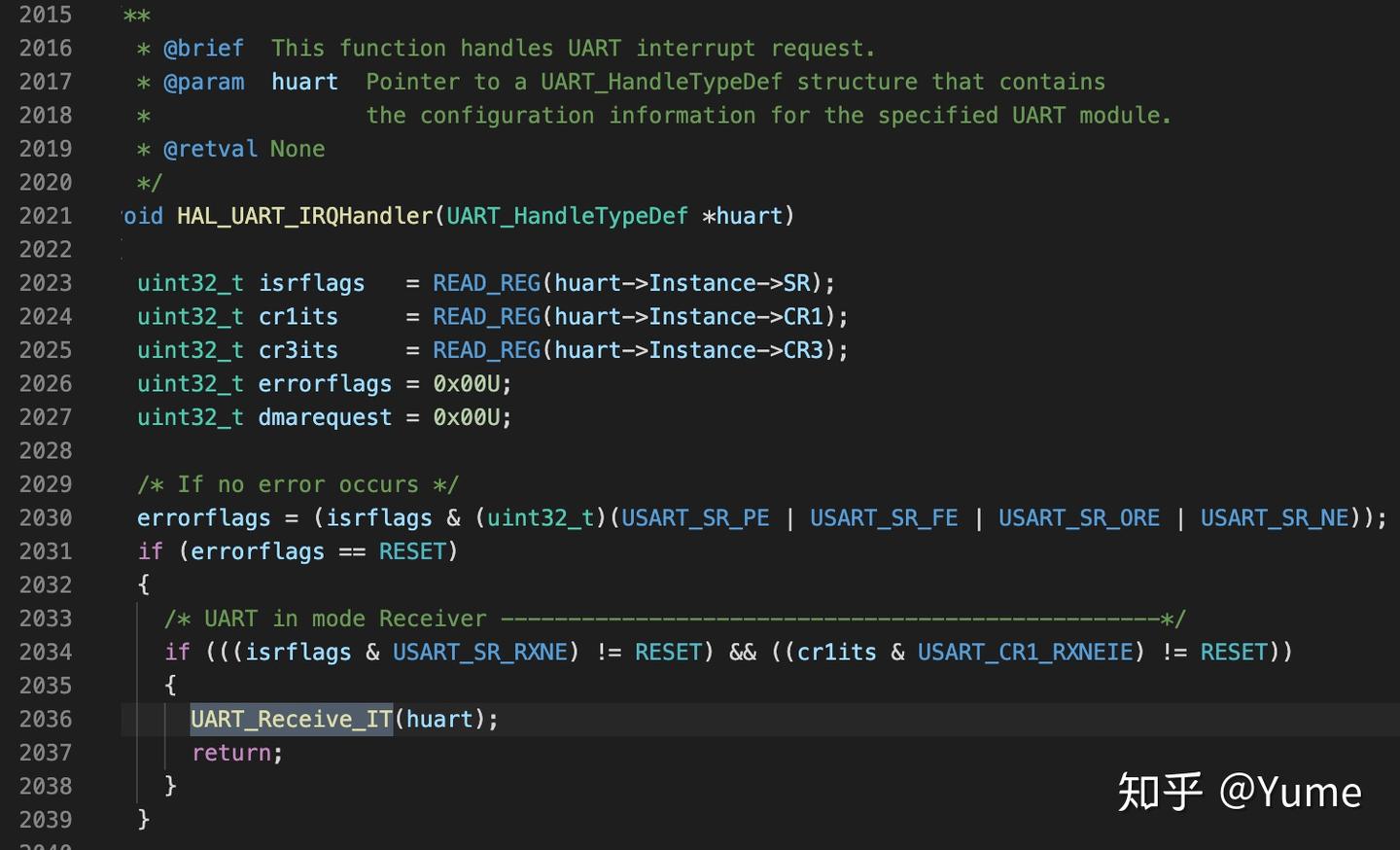Place cursor on USART_SR_RXNE flag

click(x=480, y=653)
